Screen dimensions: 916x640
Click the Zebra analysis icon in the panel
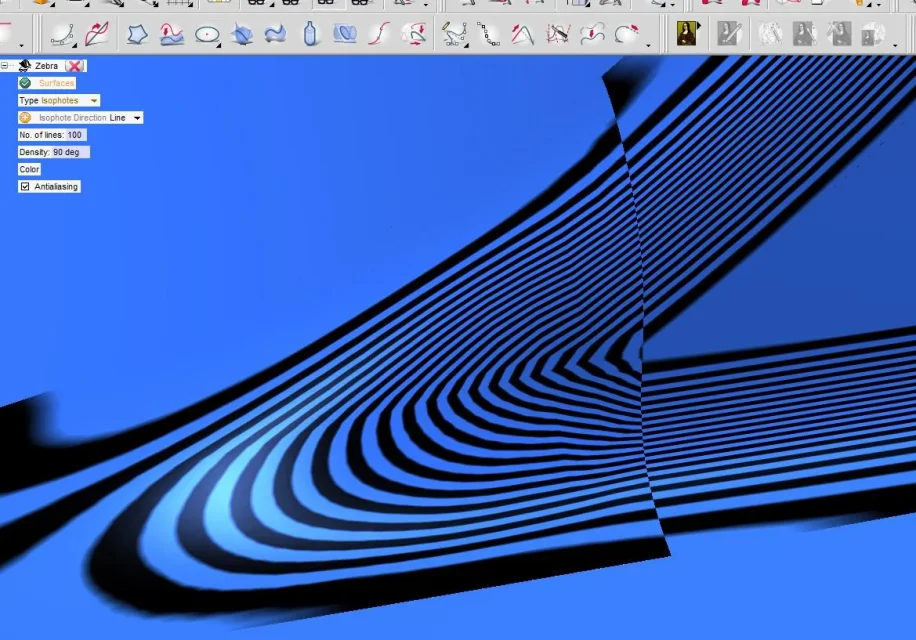point(25,65)
